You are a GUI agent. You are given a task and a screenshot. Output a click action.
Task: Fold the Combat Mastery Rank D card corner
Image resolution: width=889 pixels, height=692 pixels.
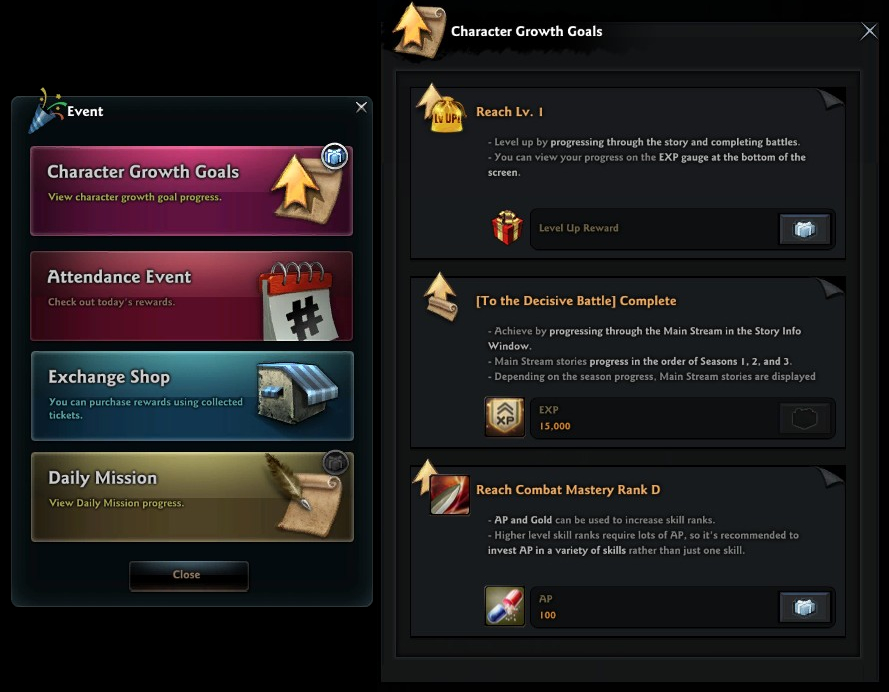point(831,477)
